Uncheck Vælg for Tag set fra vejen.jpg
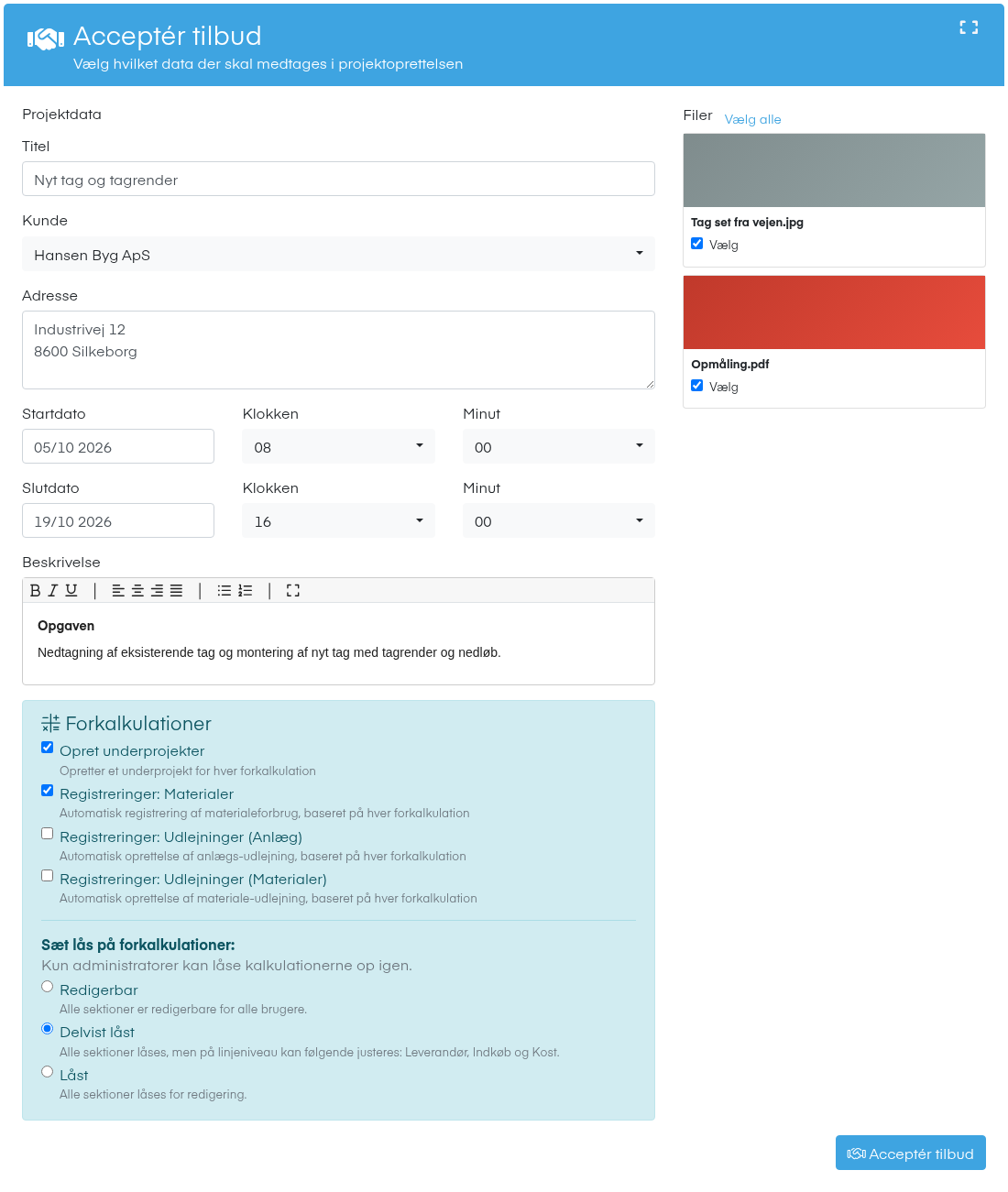The height and width of the screenshot is (1192, 1008). [697, 244]
